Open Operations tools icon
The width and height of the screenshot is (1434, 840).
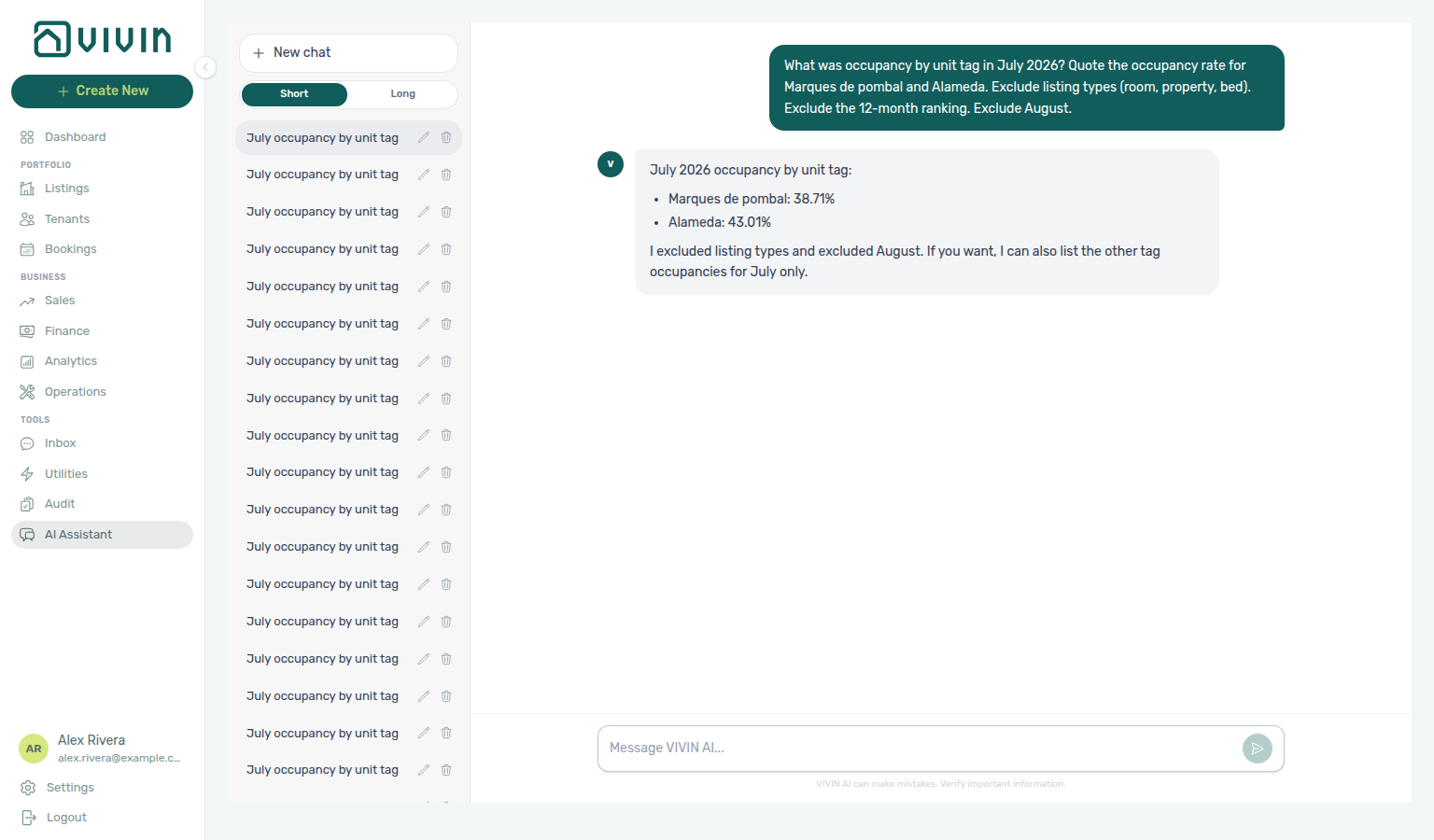click(27, 392)
